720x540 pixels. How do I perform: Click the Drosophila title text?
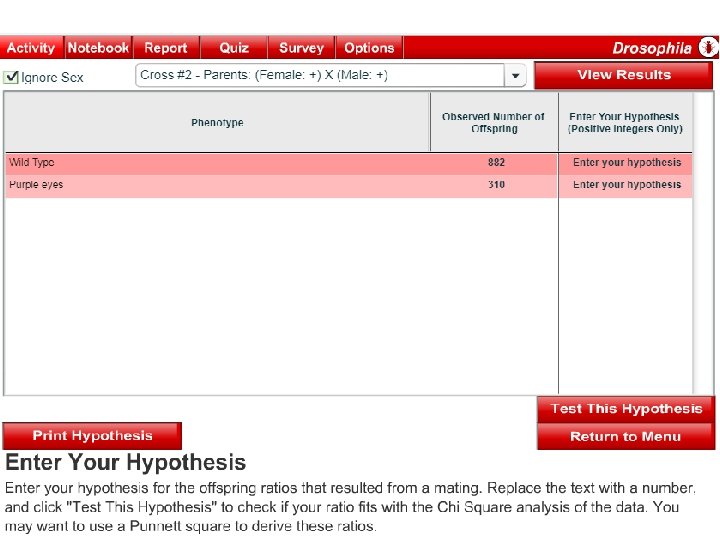point(652,48)
